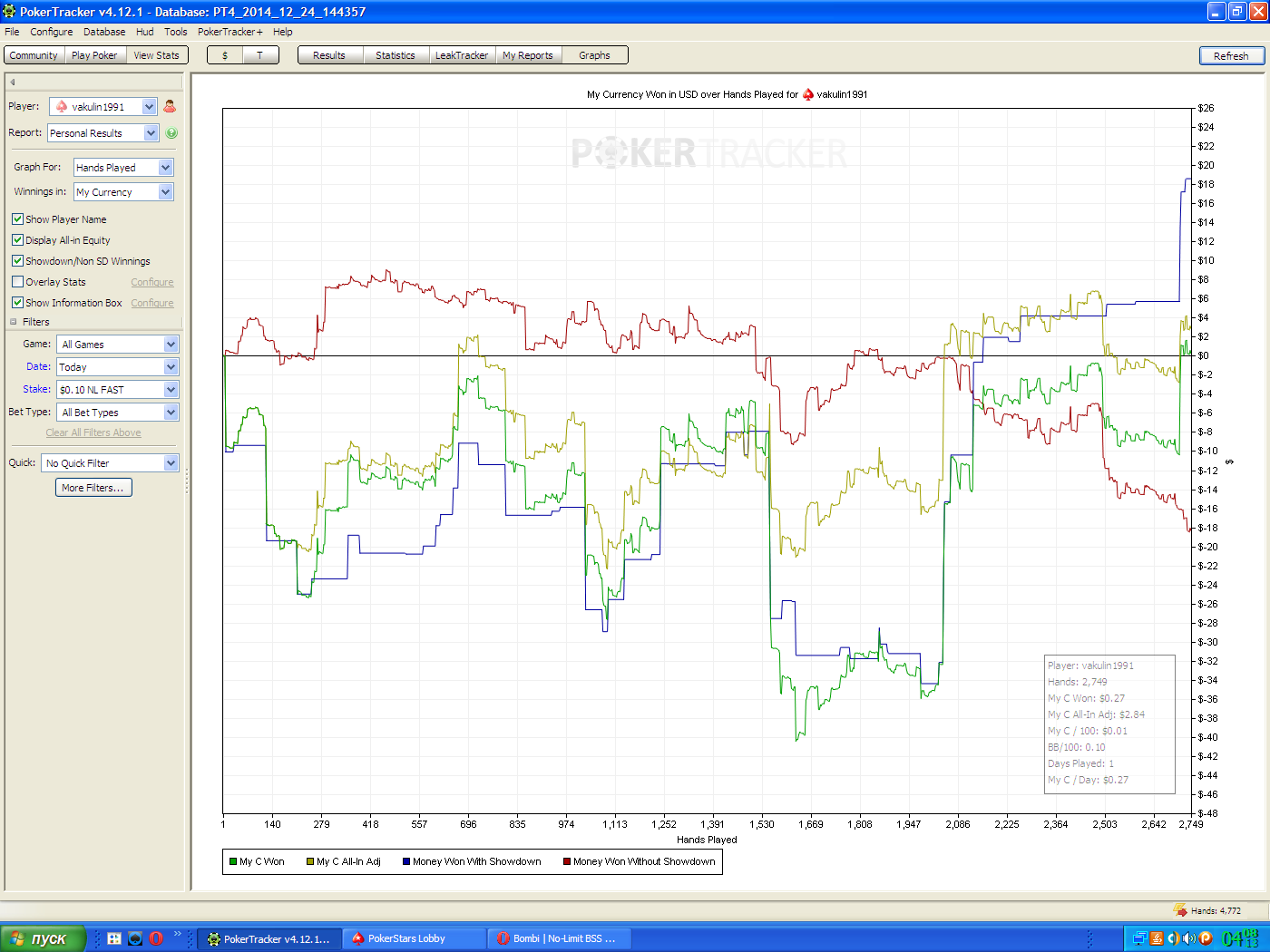Enable the Overlay Stats checkbox
The height and width of the screenshot is (952, 1270).
[x=17, y=282]
